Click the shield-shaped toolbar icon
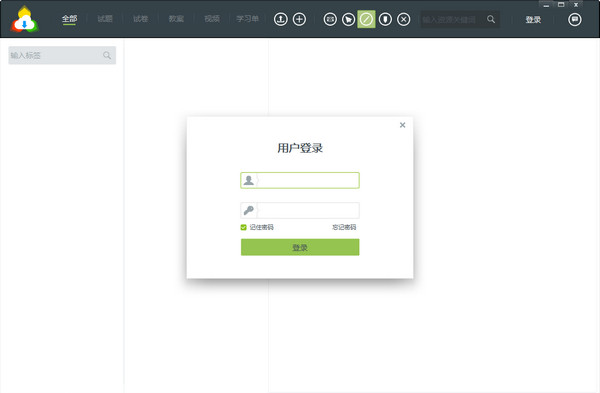The width and height of the screenshot is (600, 393). pyautogui.click(x=385, y=19)
